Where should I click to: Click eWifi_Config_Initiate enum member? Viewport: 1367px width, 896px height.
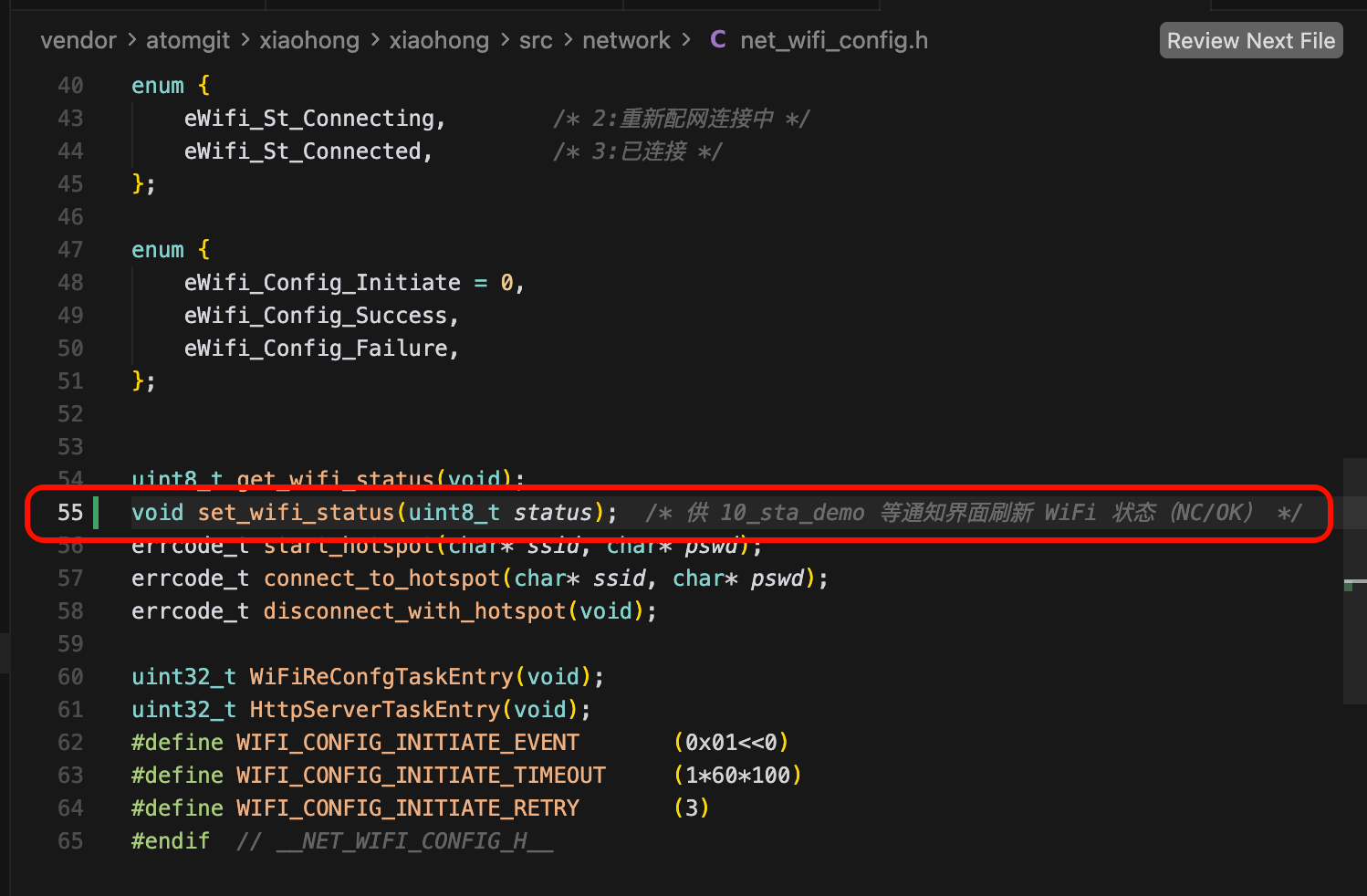click(322, 283)
